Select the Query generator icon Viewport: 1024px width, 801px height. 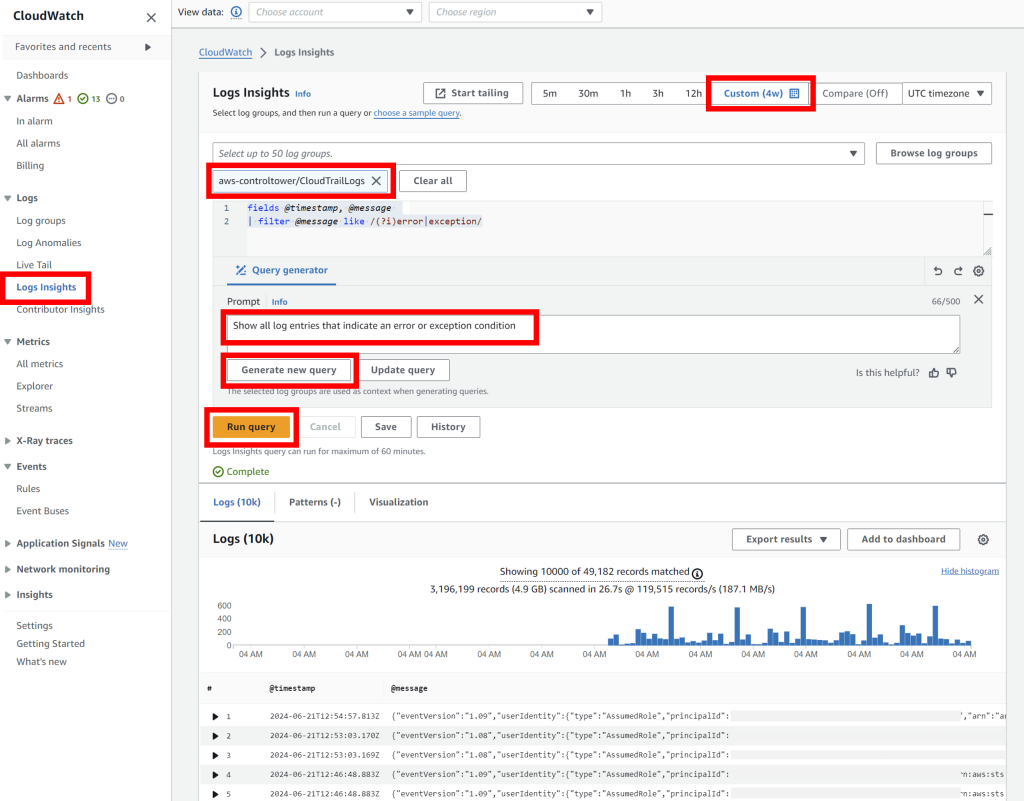241,270
